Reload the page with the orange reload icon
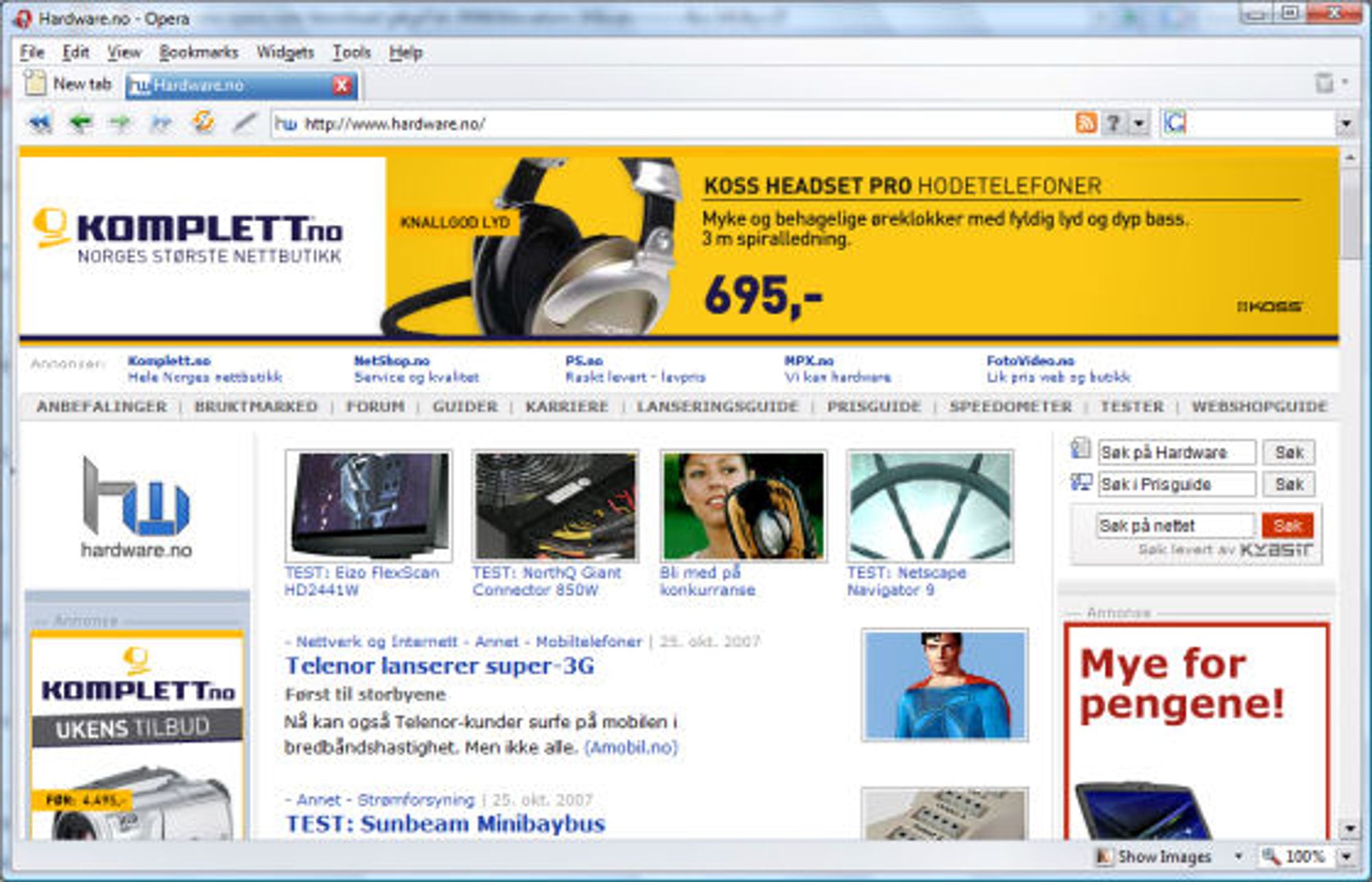This screenshot has height=882, width=1372. pos(203,122)
